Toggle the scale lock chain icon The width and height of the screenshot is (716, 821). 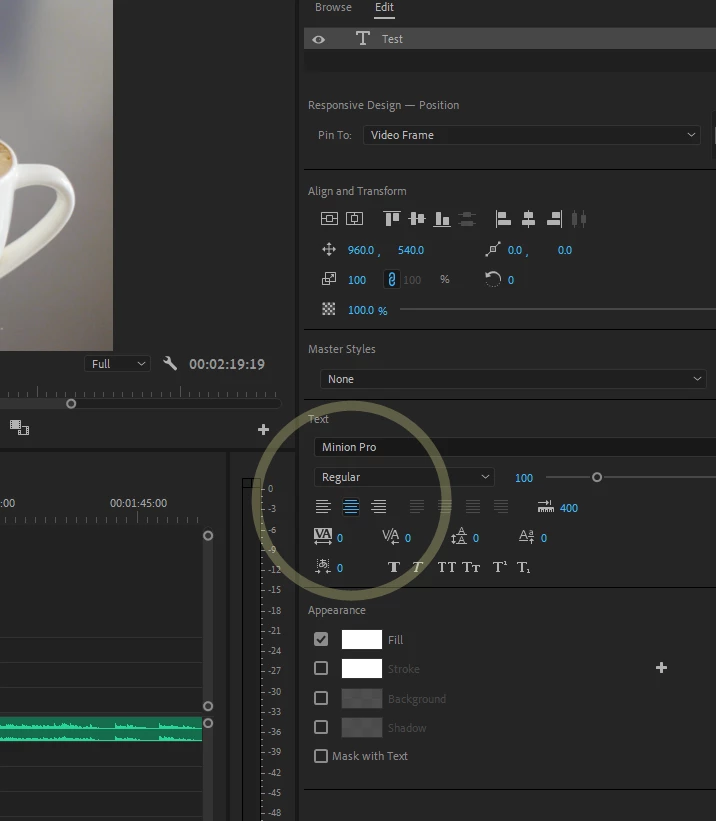coord(392,280)
